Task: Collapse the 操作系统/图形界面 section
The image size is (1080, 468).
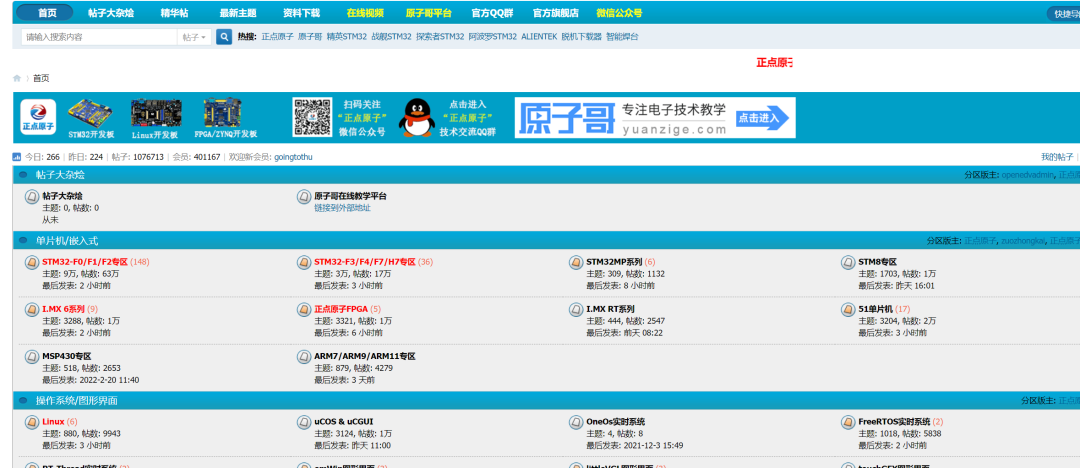Action: (x=23, y=400)
